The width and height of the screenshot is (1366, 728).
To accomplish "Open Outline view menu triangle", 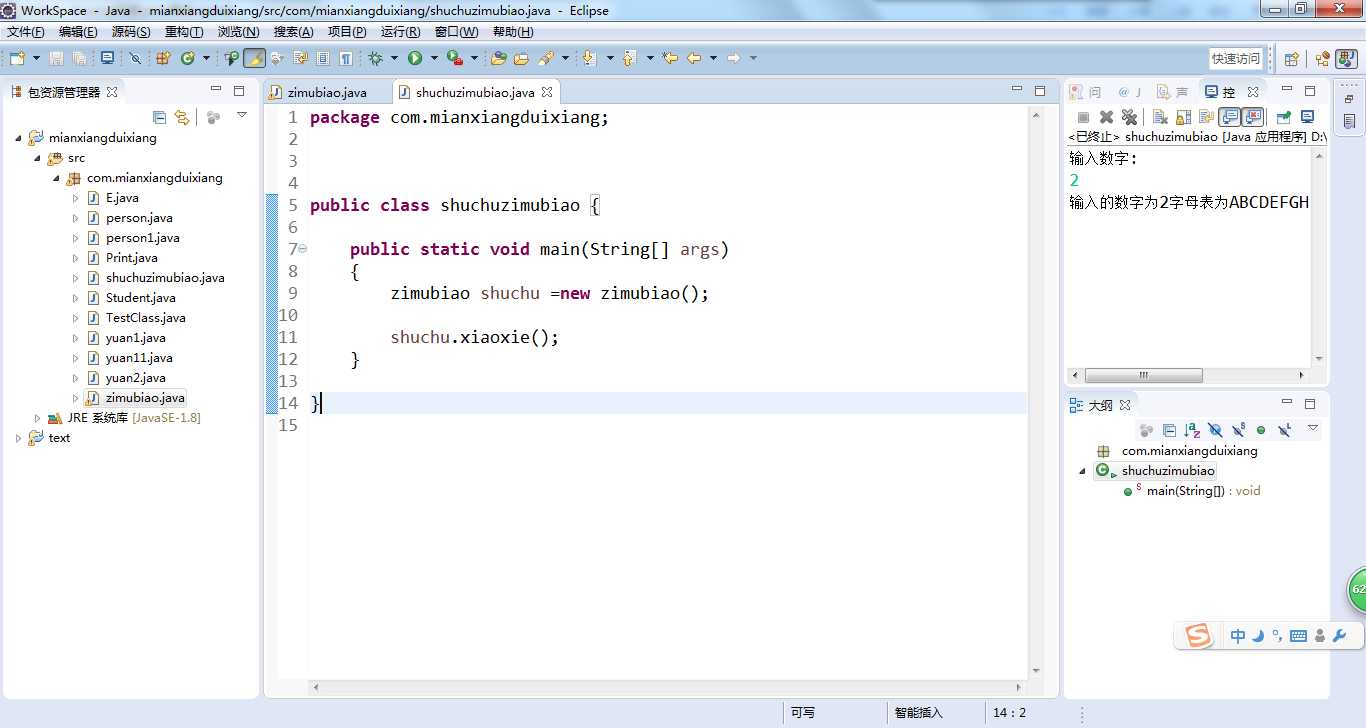I will [x=1313, y=428].
